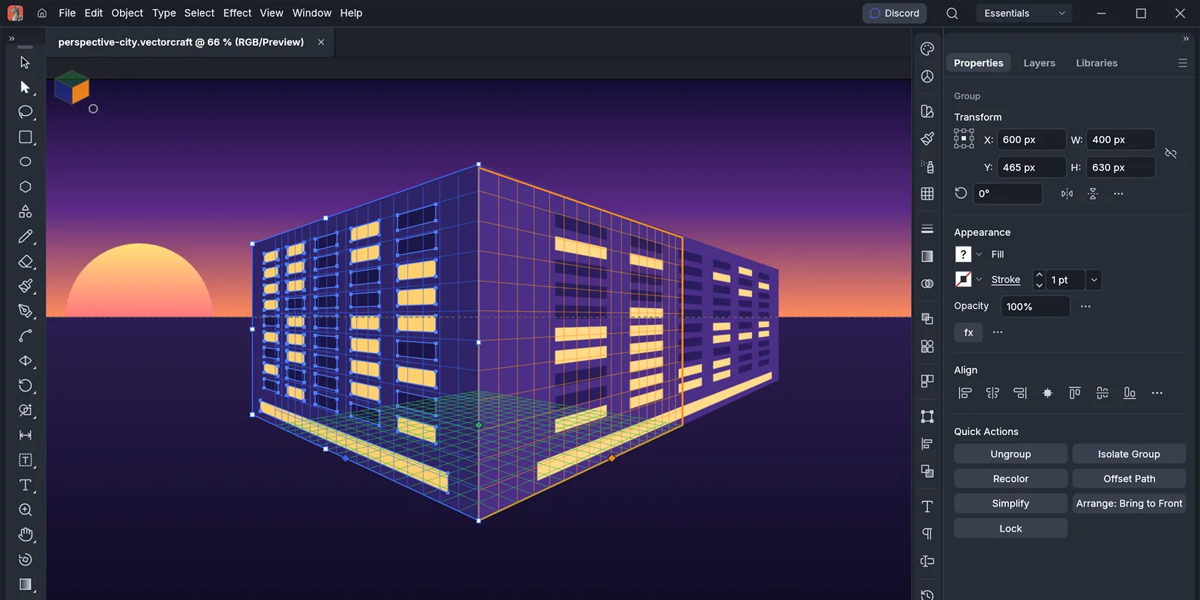Select the Direct Selection tool
Screen dimensions: 1200x600
click(x=26, y=87)
